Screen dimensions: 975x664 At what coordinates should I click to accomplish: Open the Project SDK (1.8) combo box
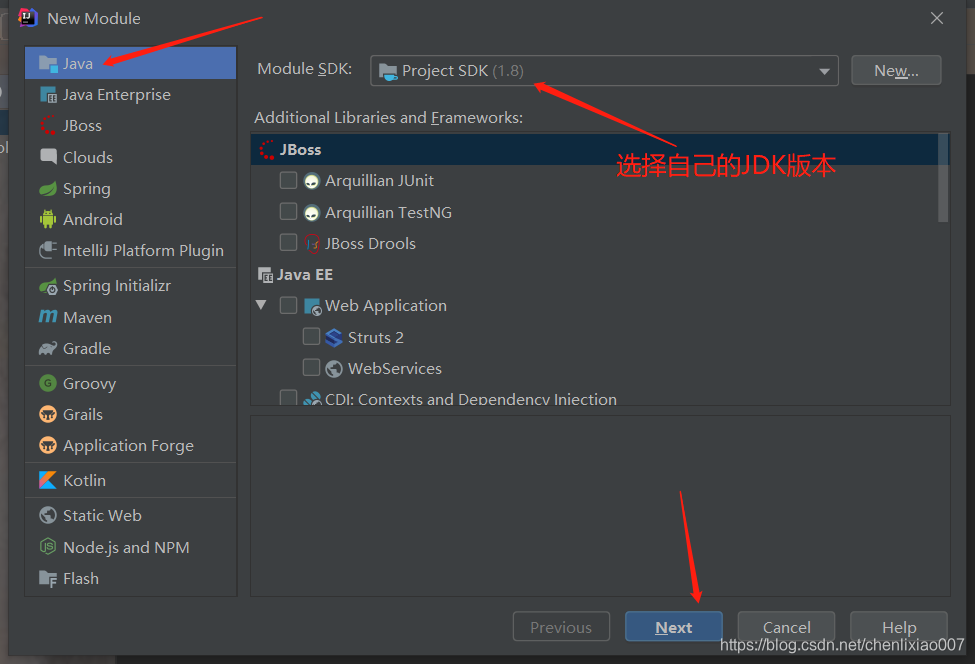604,70
